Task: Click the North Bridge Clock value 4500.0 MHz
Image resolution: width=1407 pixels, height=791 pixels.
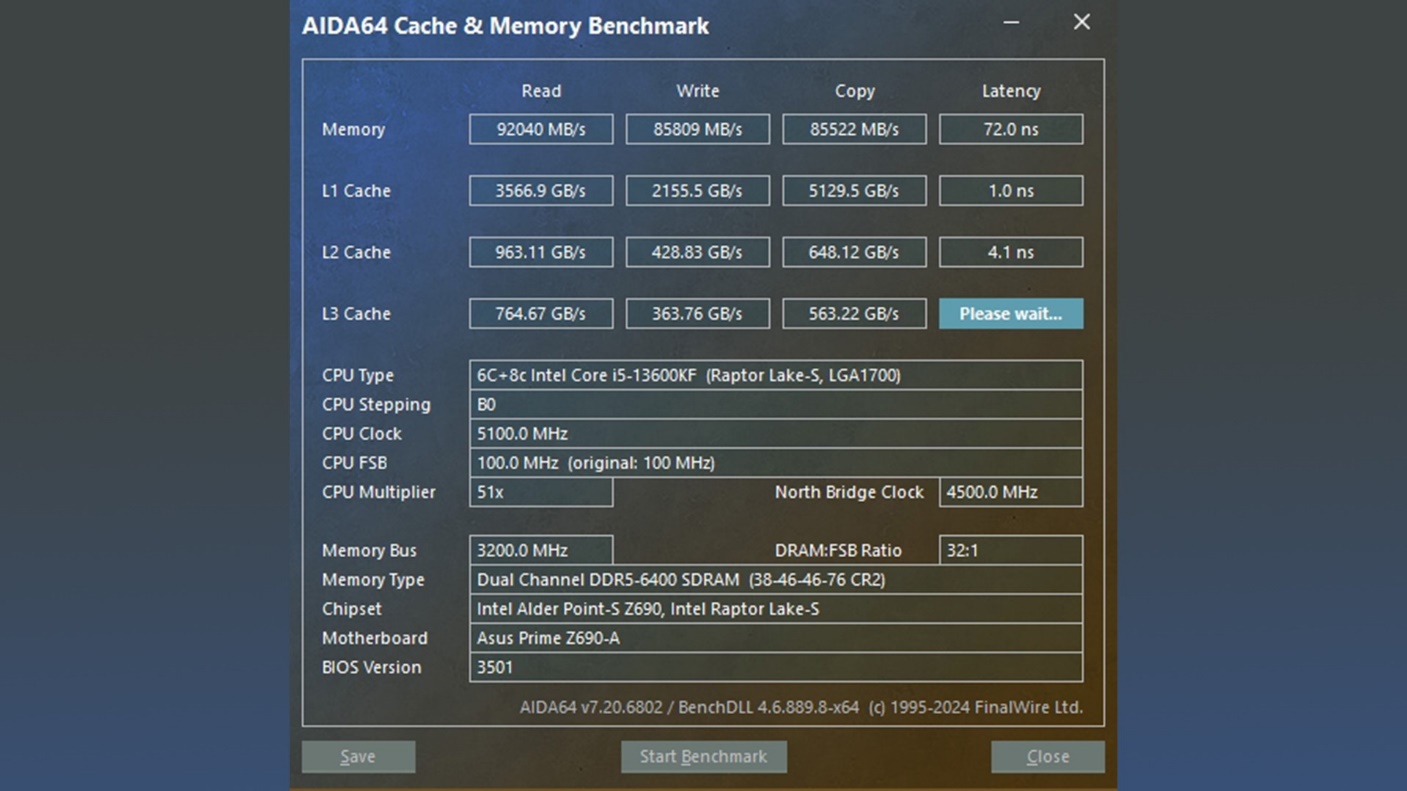Action: 1011,492
